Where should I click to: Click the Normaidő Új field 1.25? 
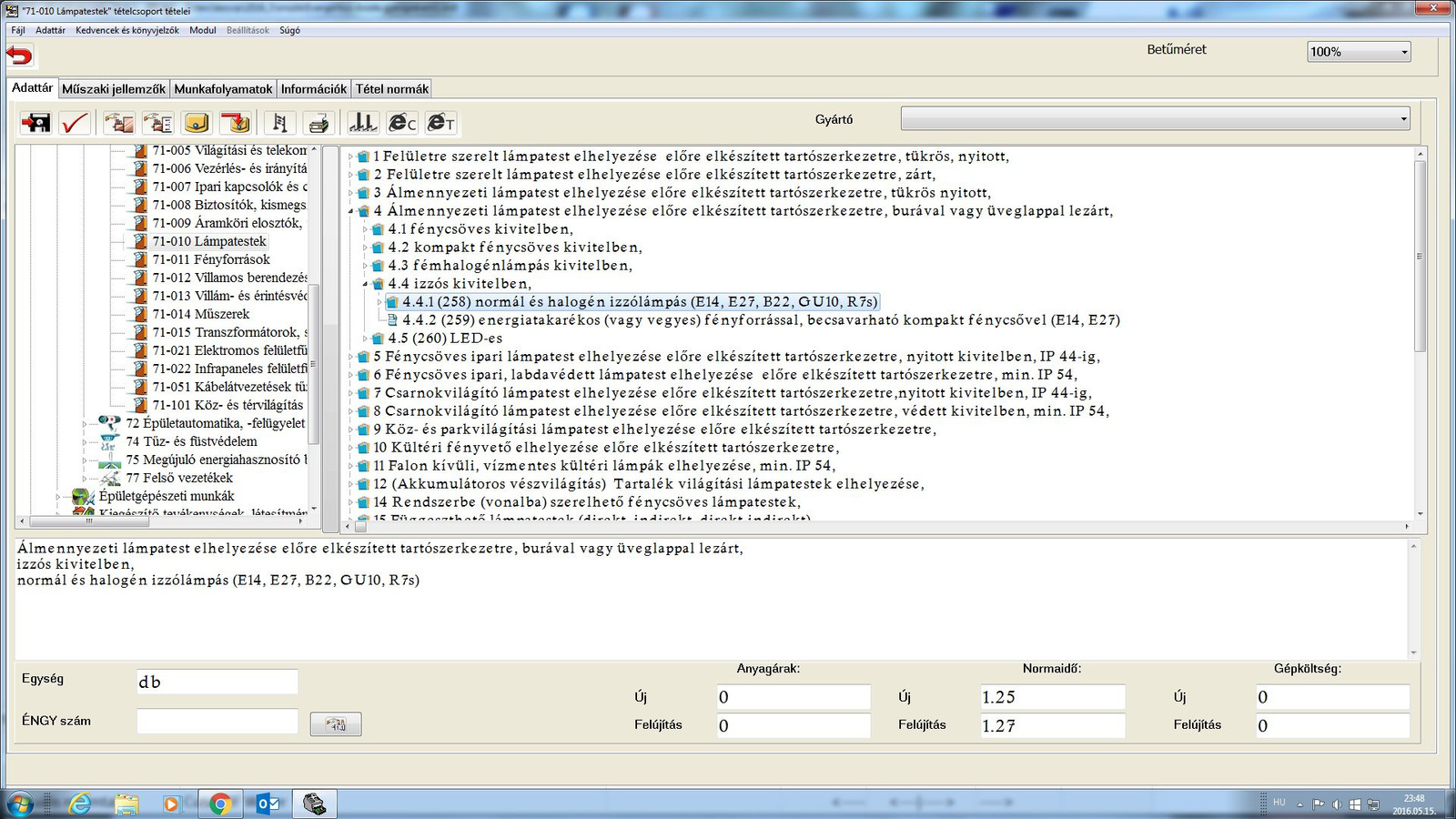tap(1053, 697)
